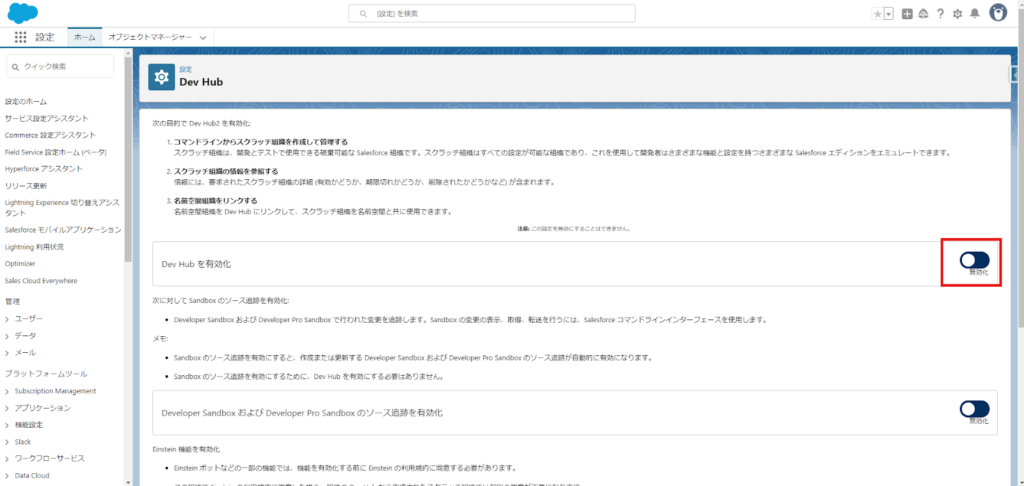Open the オブジェクトマネージャー tab
The width and height of the screenshot is (1024, 486).
coord(150,37)
